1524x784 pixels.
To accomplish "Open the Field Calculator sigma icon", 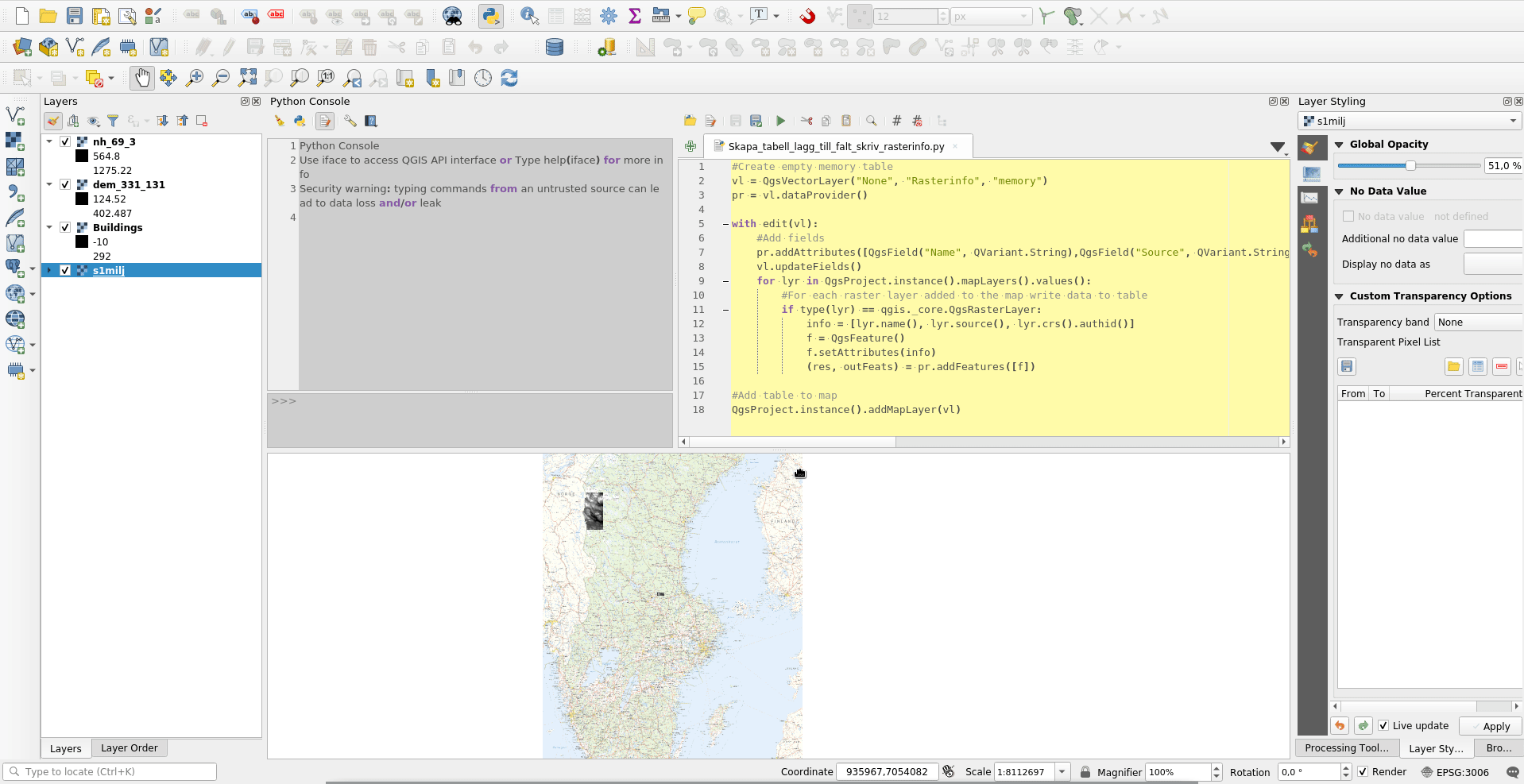I will click(635, 16).
